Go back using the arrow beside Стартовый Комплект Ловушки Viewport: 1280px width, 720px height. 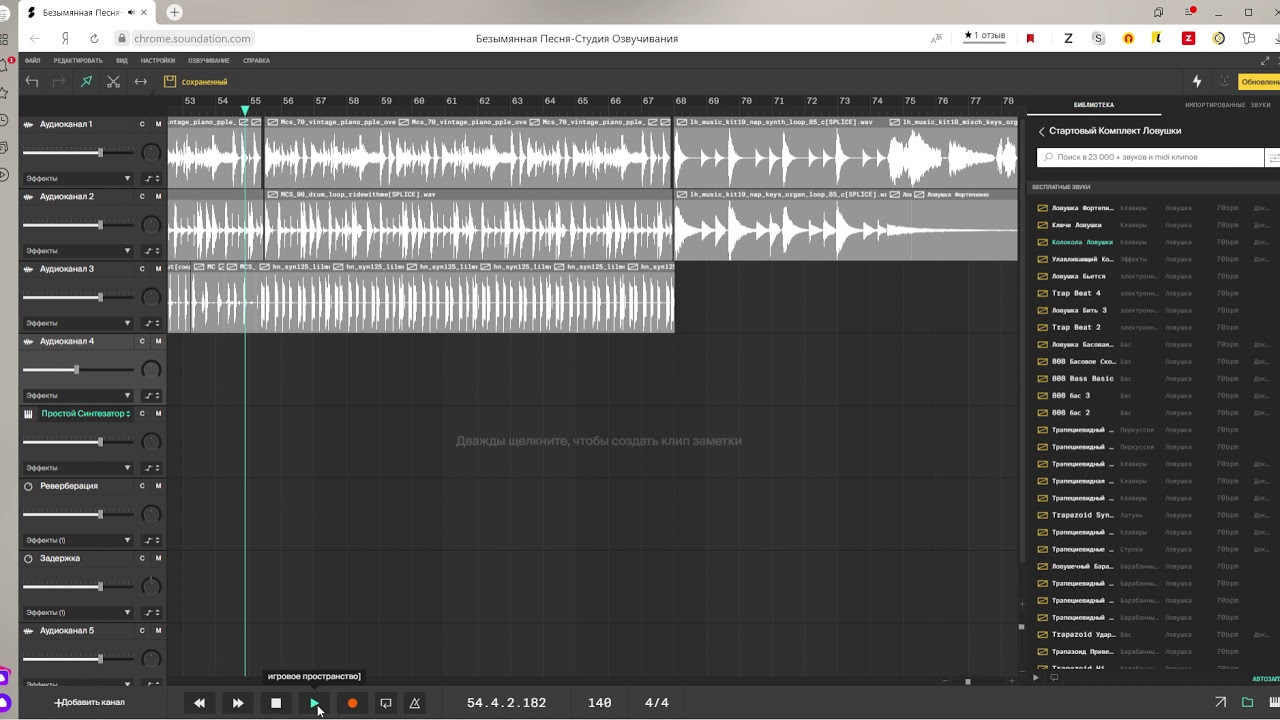pyautogui.click(x=1041, y=131)
